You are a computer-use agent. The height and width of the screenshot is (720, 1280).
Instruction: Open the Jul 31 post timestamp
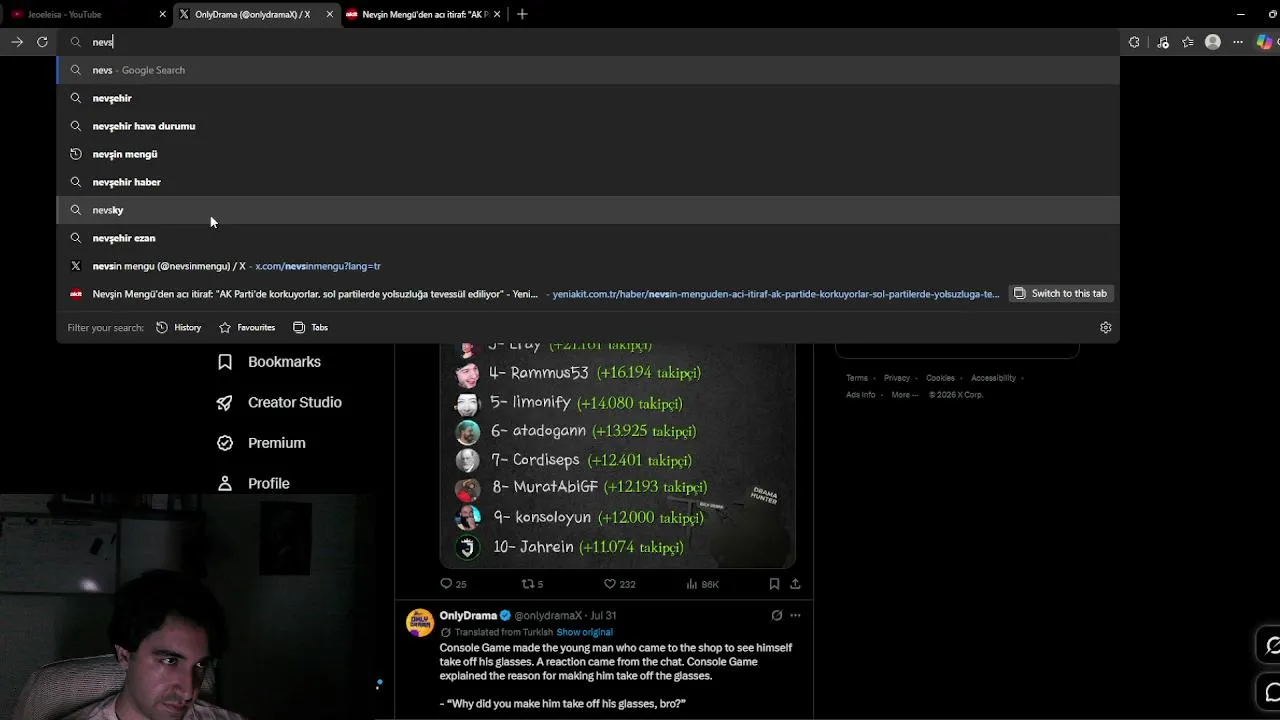pyautogui.click(x=603, y=615)
